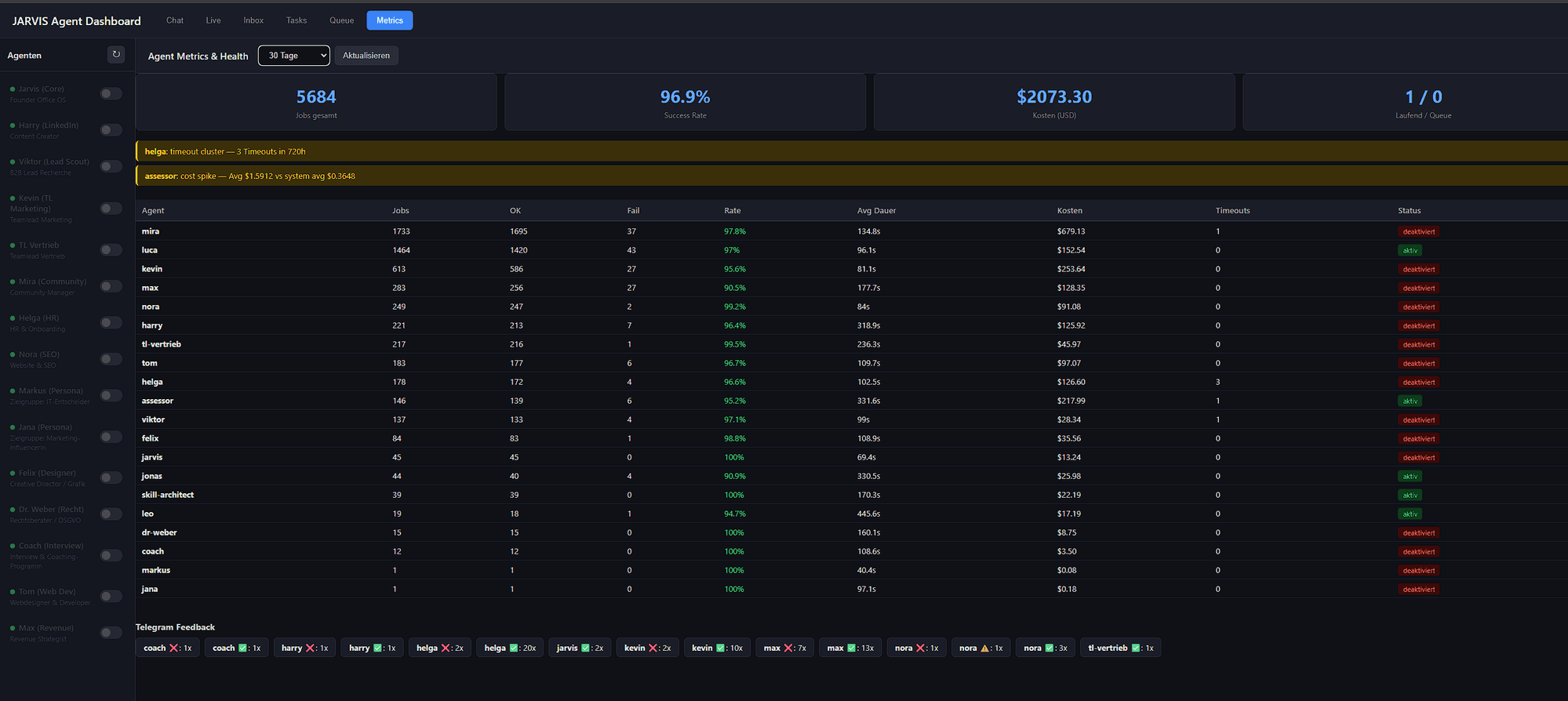Click the max negative 7x feedback chip

(784, 648)
